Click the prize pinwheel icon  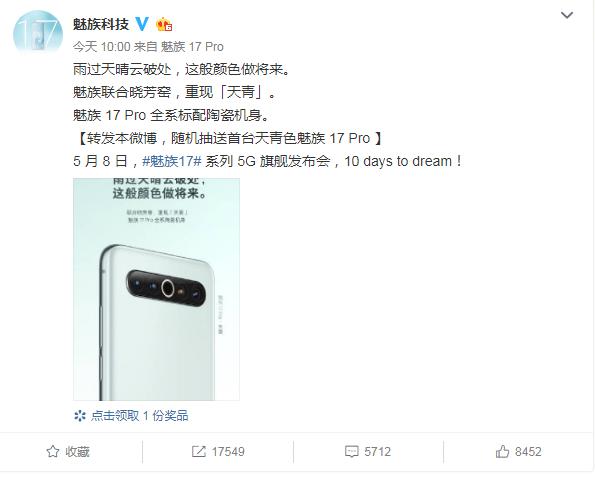coord(80,416)
